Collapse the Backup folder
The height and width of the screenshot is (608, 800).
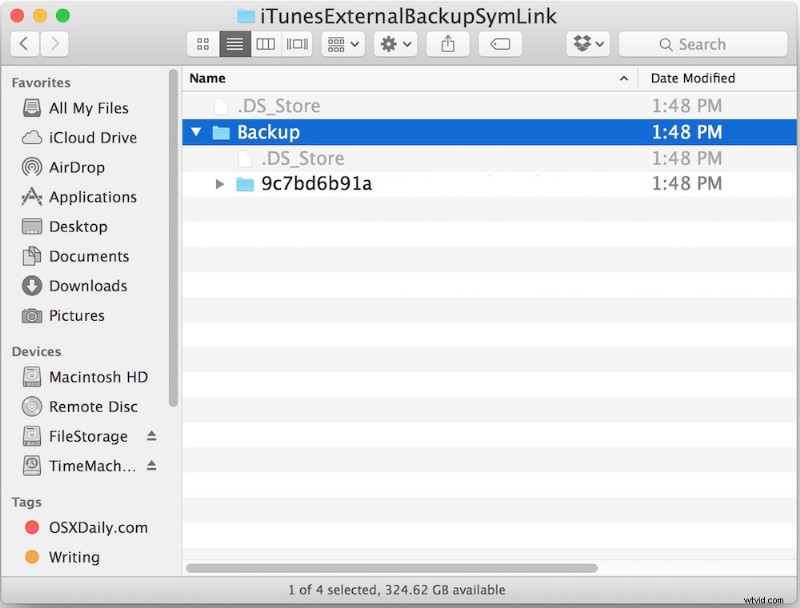click(196, 131)
